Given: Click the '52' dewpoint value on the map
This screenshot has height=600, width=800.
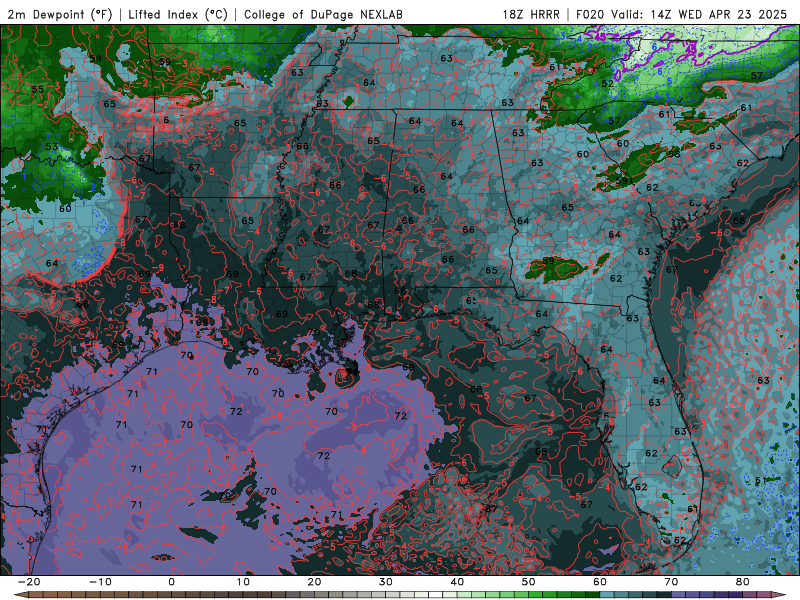Looking at the screenshot, I should tap(607, 83).
